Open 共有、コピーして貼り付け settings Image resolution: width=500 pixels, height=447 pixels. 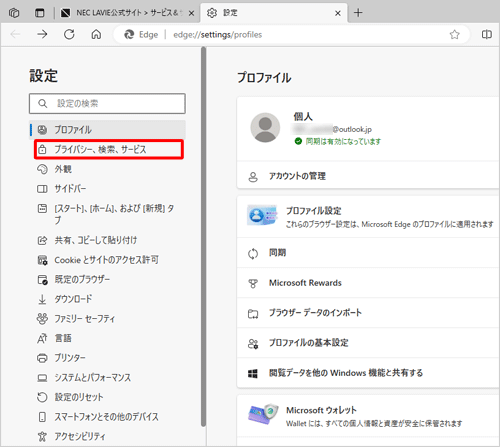(x=107, y=240)
